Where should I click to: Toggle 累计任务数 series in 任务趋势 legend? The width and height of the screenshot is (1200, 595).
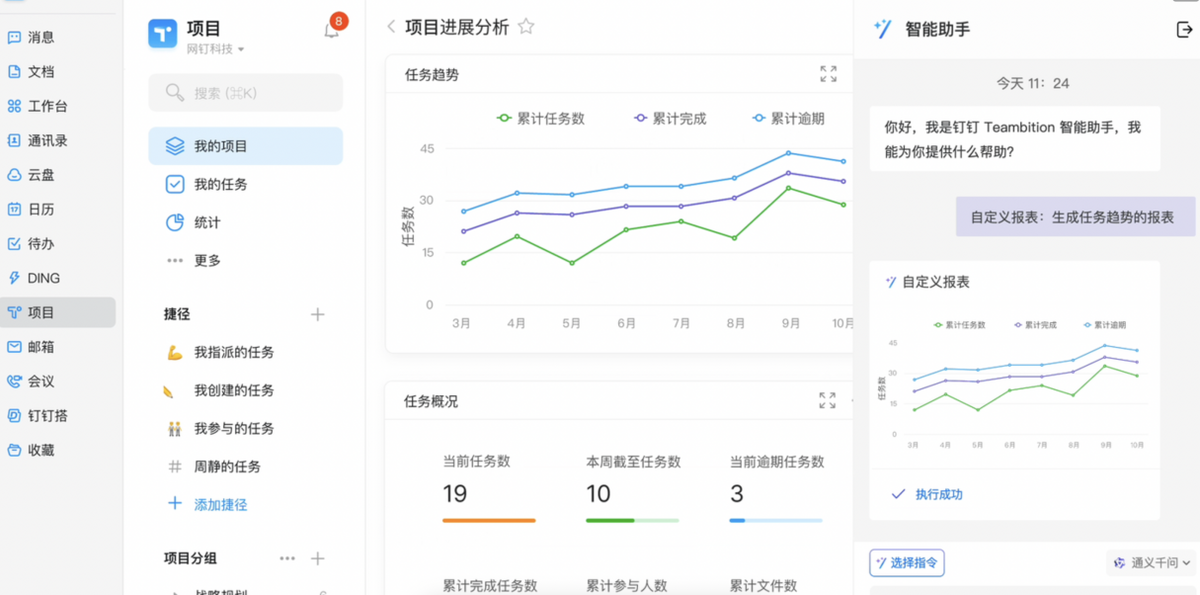[541, 118]
